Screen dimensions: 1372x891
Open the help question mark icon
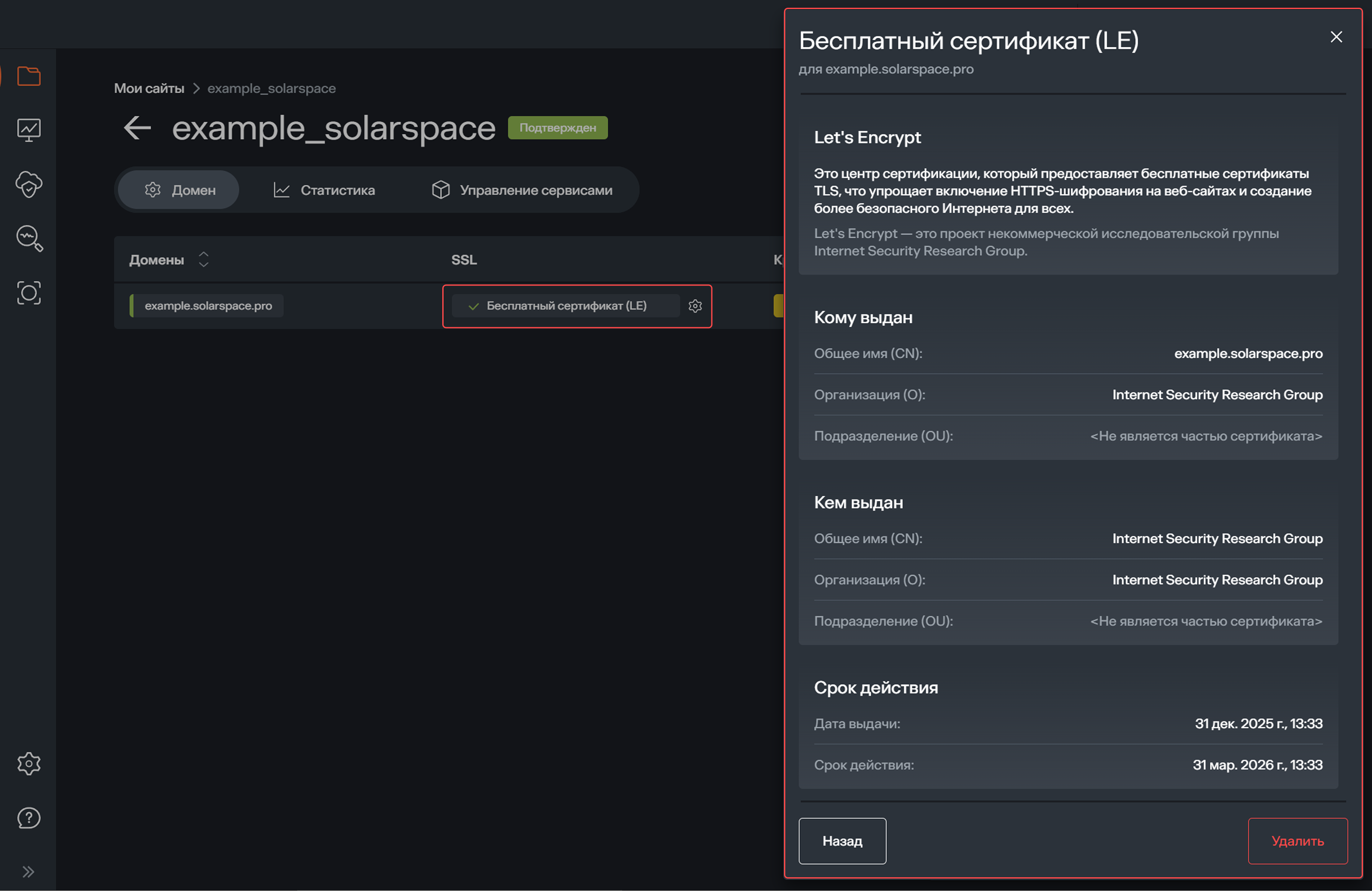click(29, 817)
